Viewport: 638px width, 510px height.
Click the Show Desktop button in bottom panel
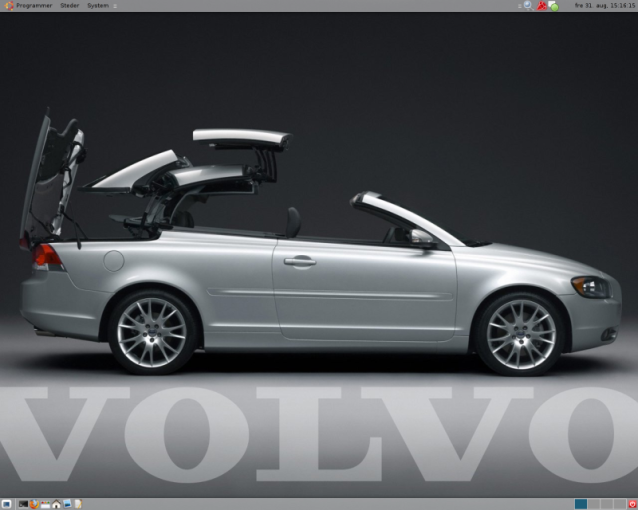tap(6, 504)
